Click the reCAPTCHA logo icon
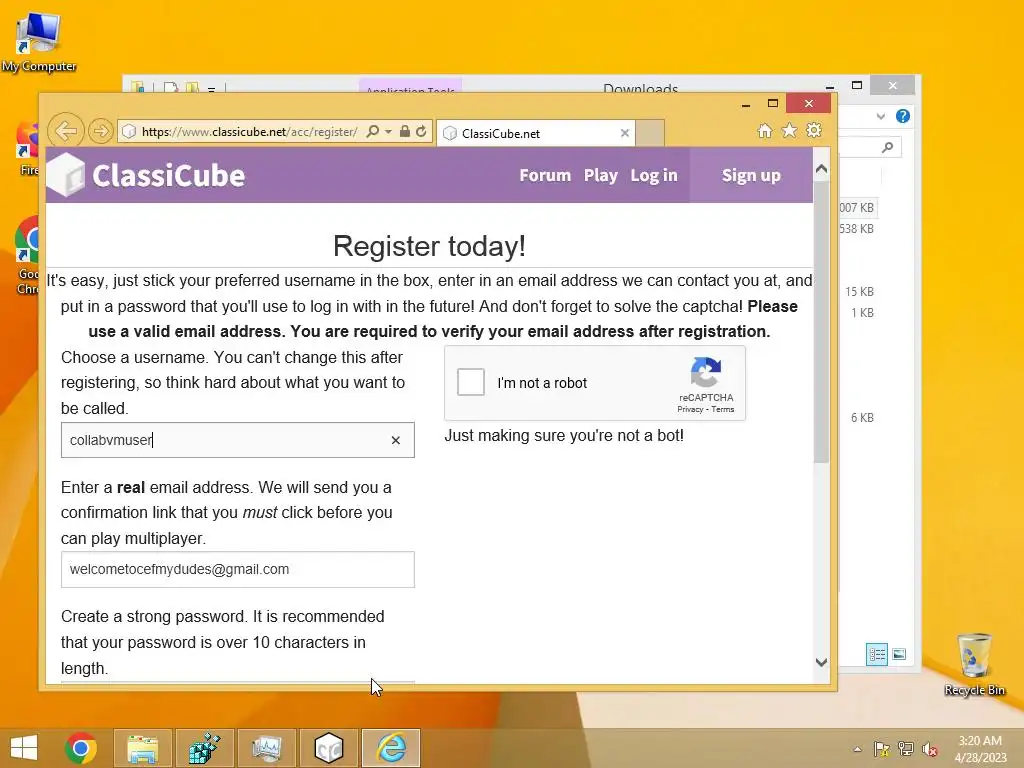Viewport: 1024px width, 768px height. (x=706, y=372)
